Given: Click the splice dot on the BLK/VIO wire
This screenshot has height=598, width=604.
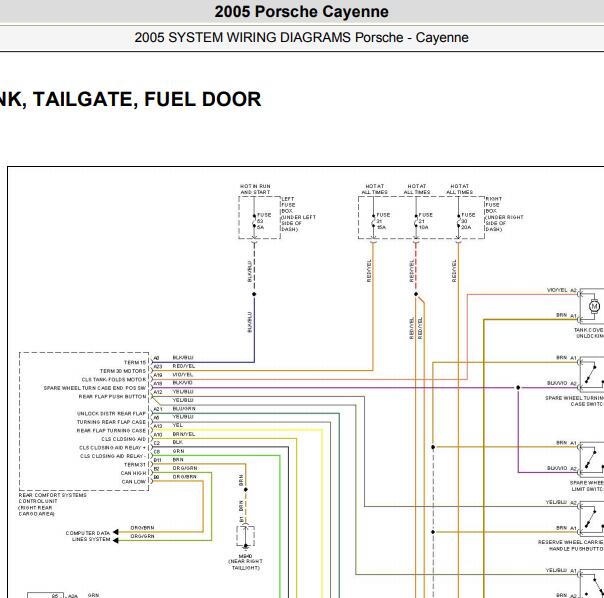Looking at the screenshot, I should (x=518, y=387).
